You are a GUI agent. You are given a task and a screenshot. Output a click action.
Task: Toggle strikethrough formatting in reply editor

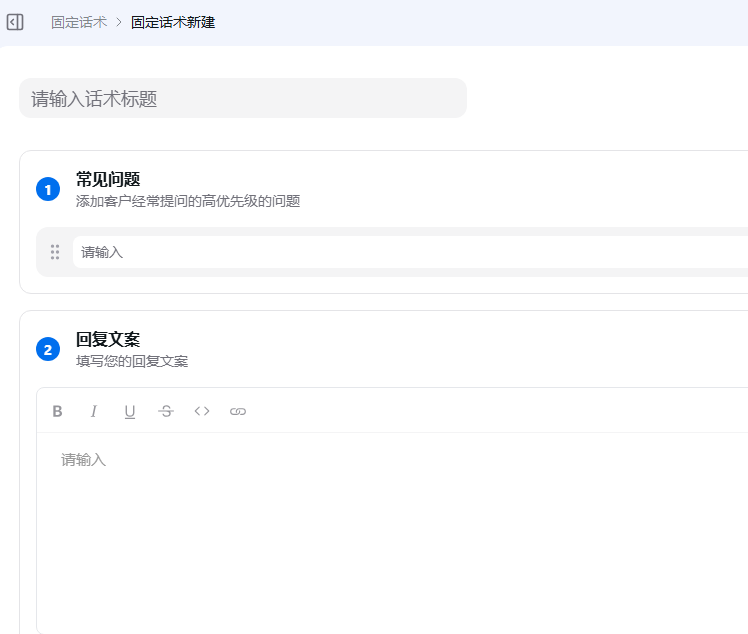tap(166, 411)
